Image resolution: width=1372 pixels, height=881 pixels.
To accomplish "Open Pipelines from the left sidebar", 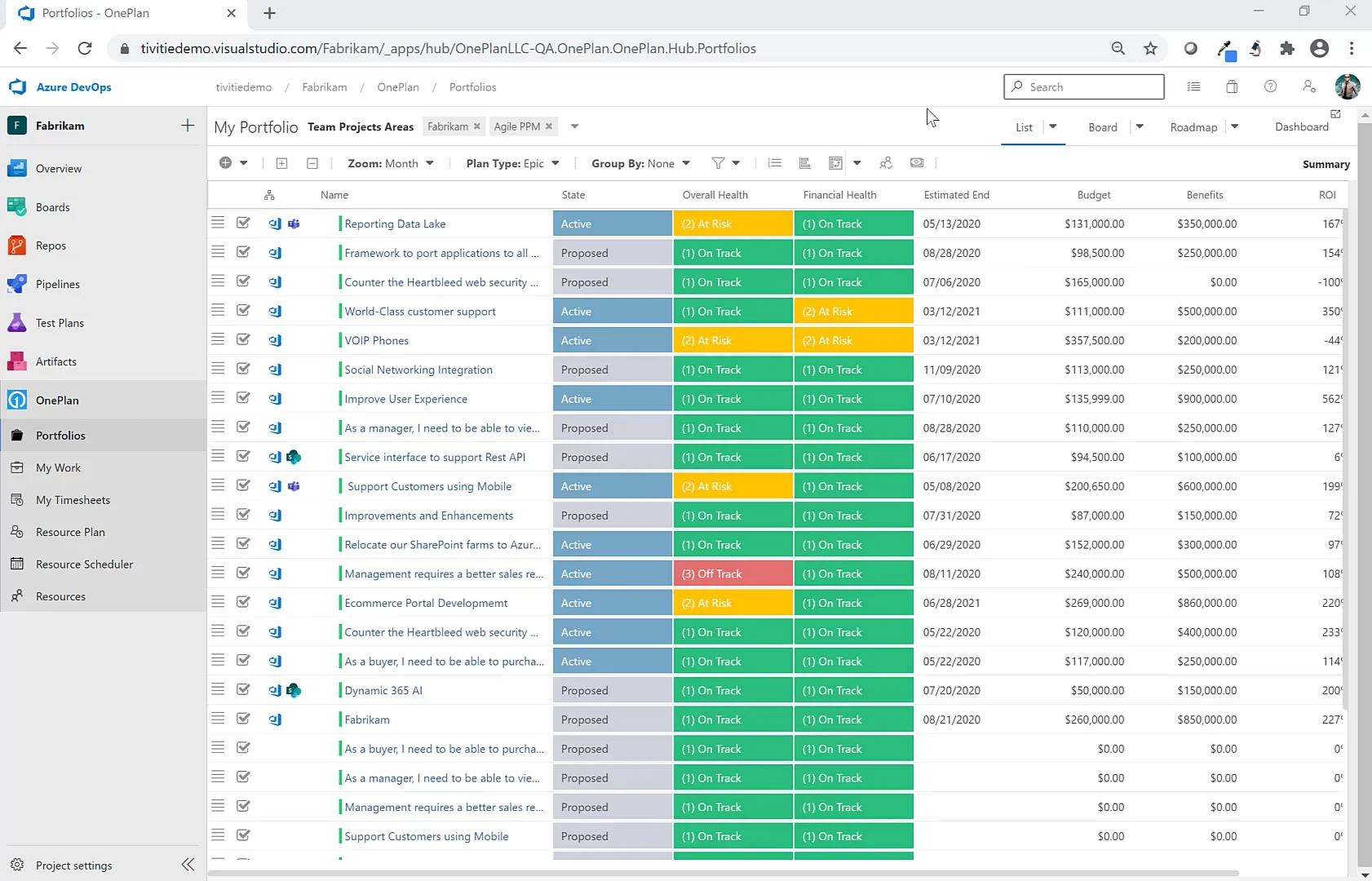I will (x=57, y=284).
